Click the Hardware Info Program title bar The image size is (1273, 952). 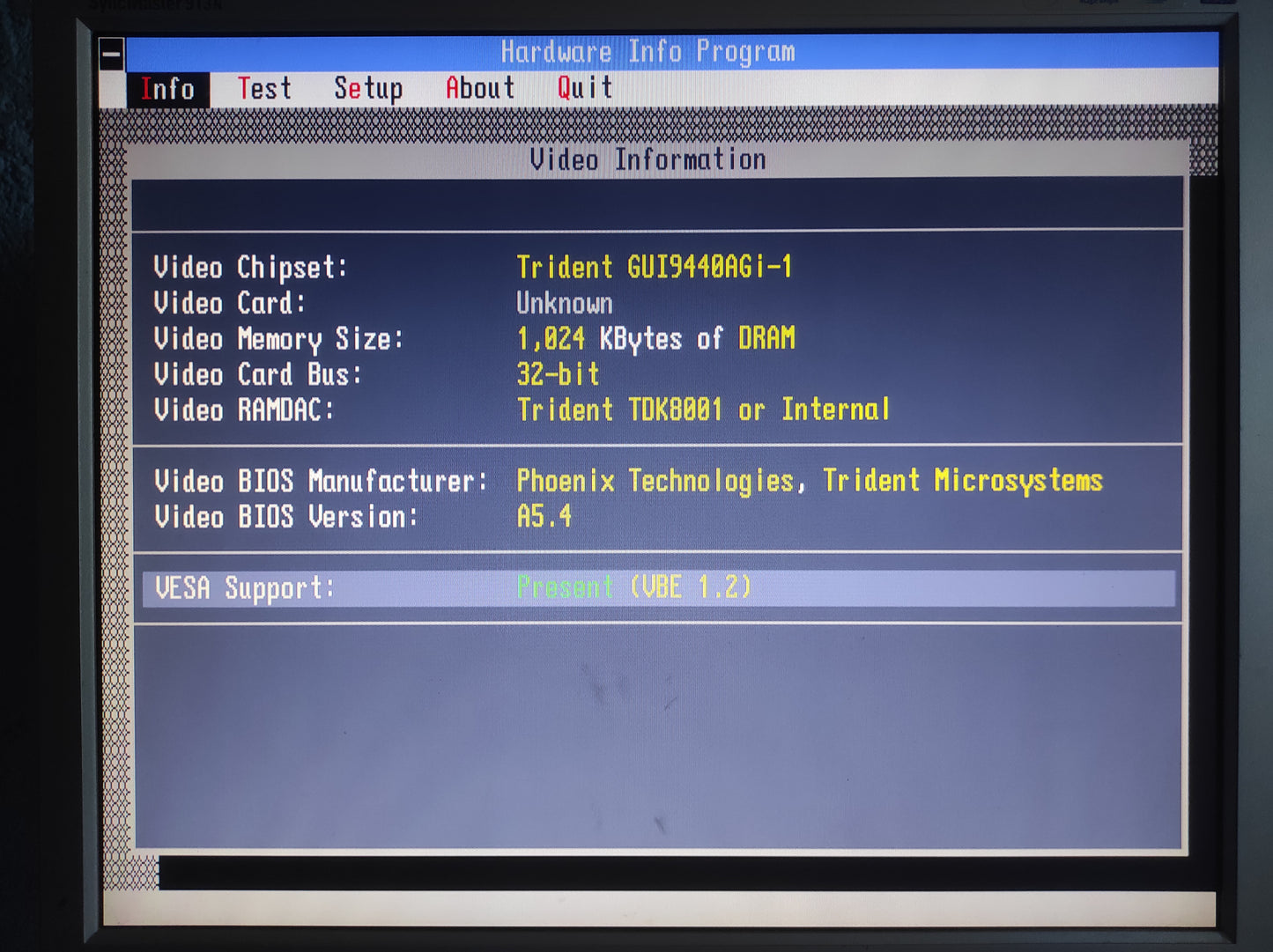pyautogui.click(x=648, y=51)
